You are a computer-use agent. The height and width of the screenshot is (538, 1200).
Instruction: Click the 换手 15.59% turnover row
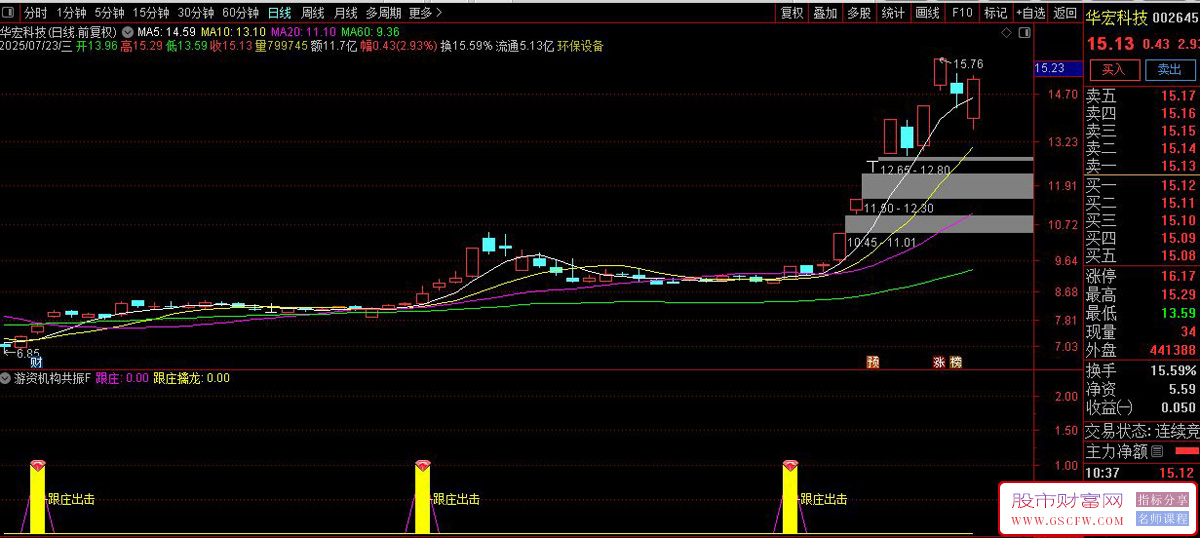click(1142, 371)
